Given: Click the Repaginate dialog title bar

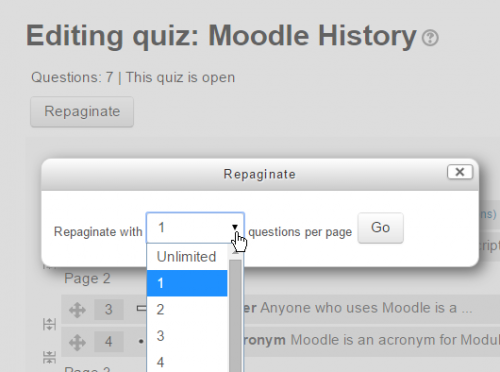Looking at the screenshot, I should [260, 174].
